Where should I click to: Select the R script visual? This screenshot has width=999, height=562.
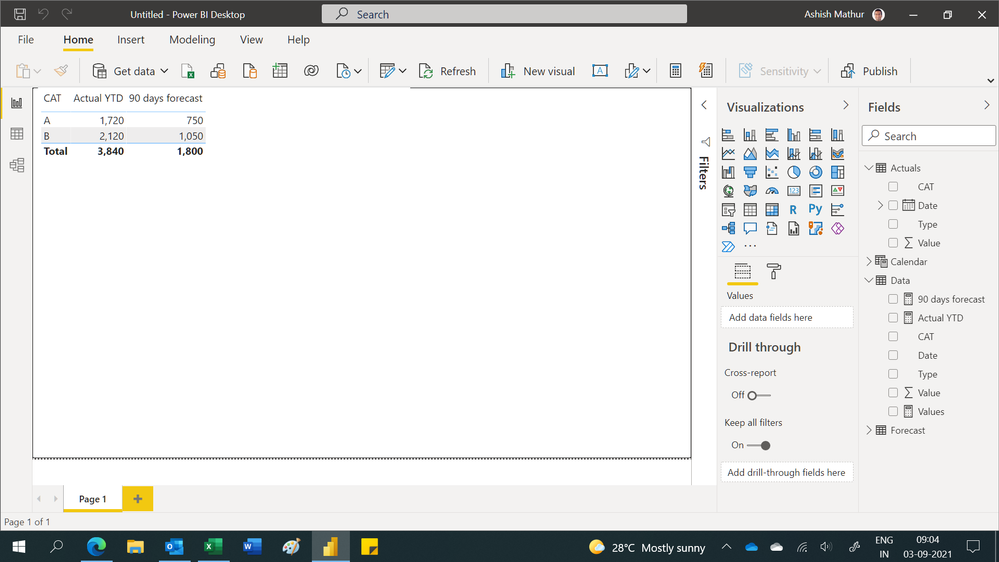(x=793, y=210)
